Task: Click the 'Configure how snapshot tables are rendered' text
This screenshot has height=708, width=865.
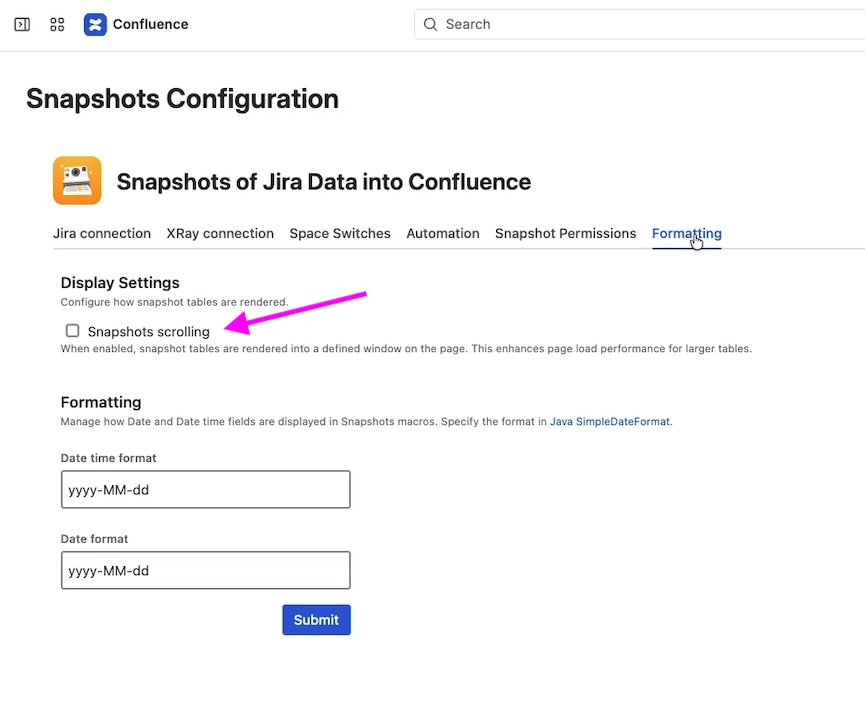Action: tap(174, 302)
